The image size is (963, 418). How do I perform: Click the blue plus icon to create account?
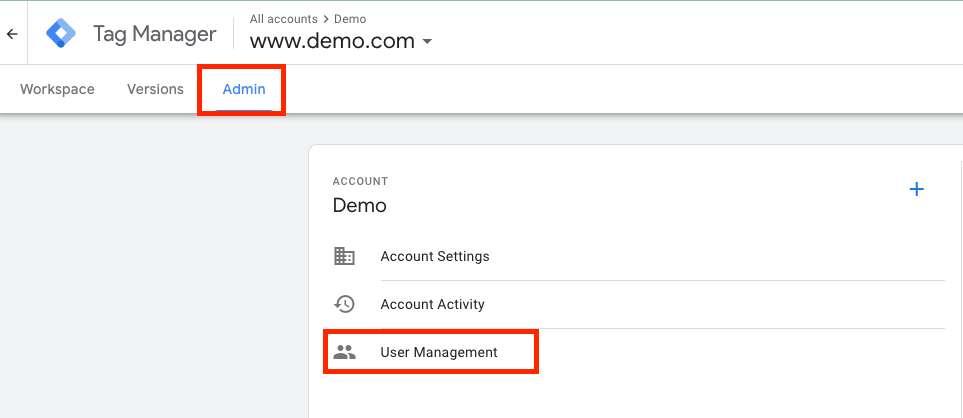click(916, 189)
